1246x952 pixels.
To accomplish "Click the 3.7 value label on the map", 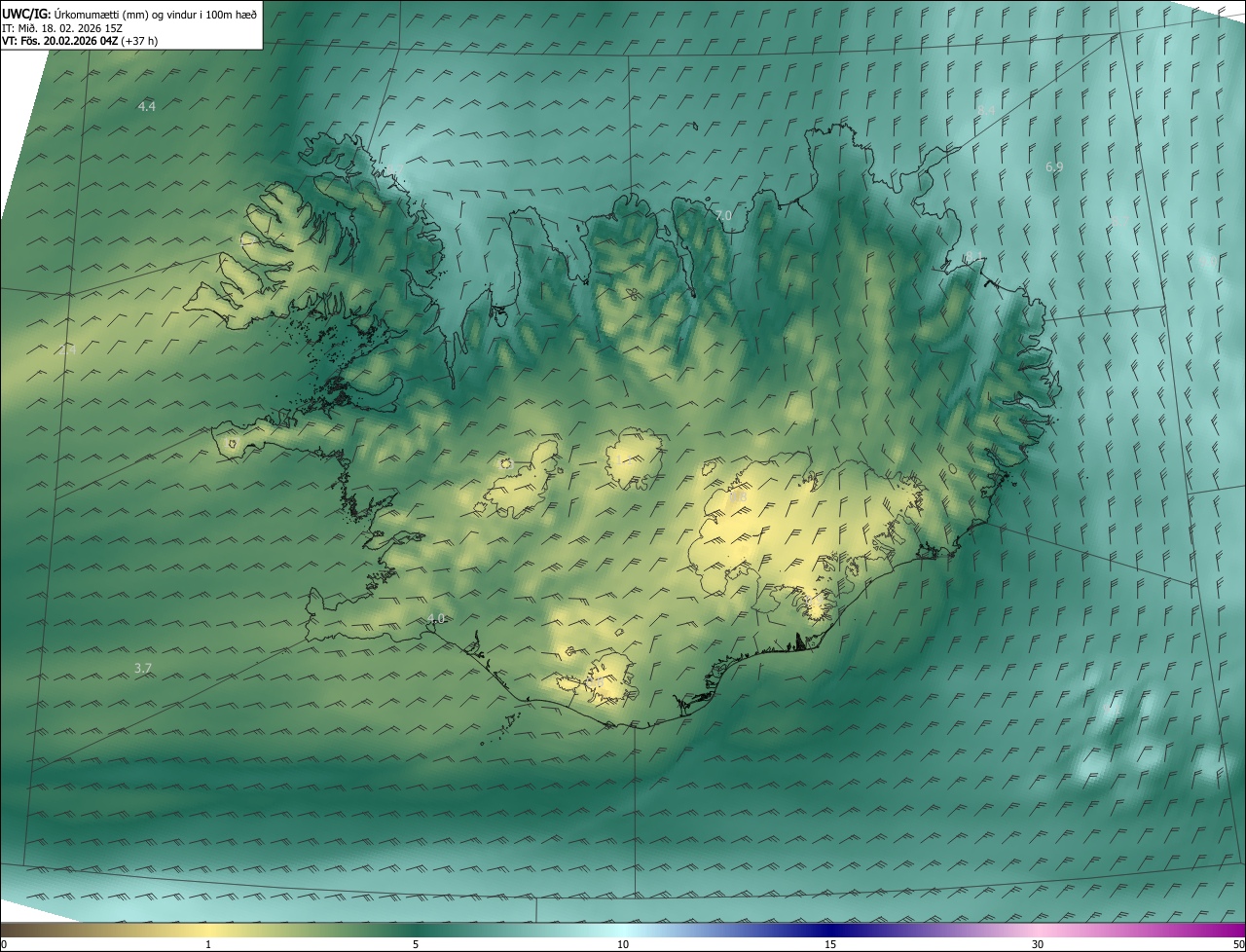I will [x=143, y=668].
